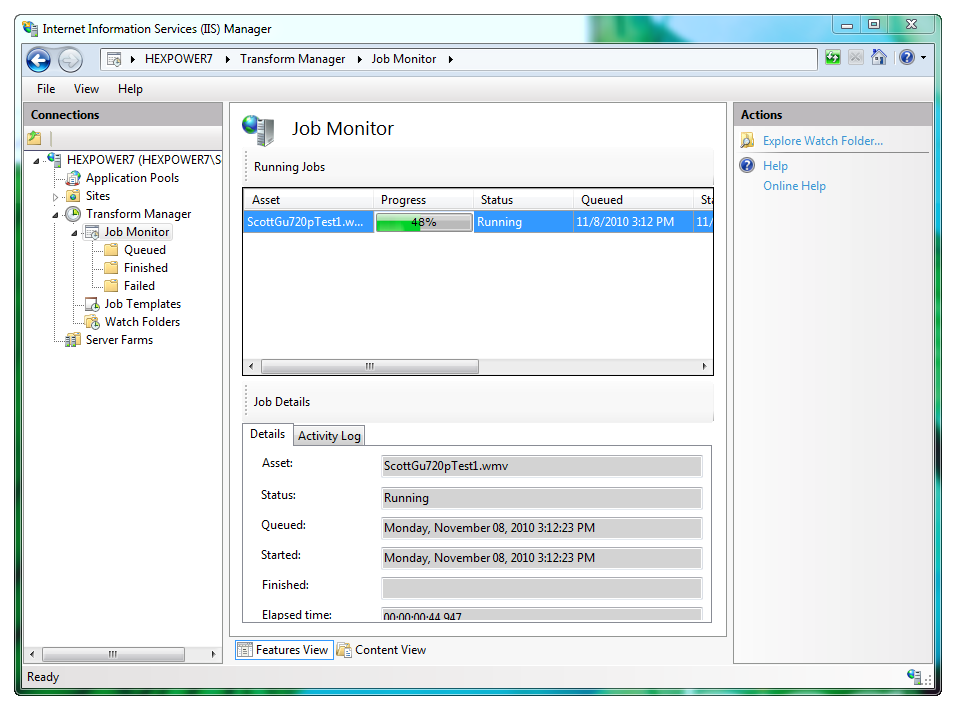Click Transform Manager in the breadcrumb
The width and height of the screenshot is (960, 714).
click(x=293, y=59)
